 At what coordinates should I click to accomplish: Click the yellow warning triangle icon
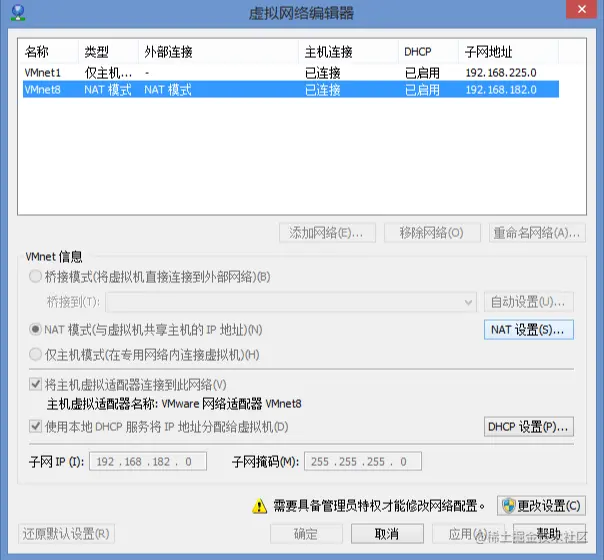[x=259, y=506]
